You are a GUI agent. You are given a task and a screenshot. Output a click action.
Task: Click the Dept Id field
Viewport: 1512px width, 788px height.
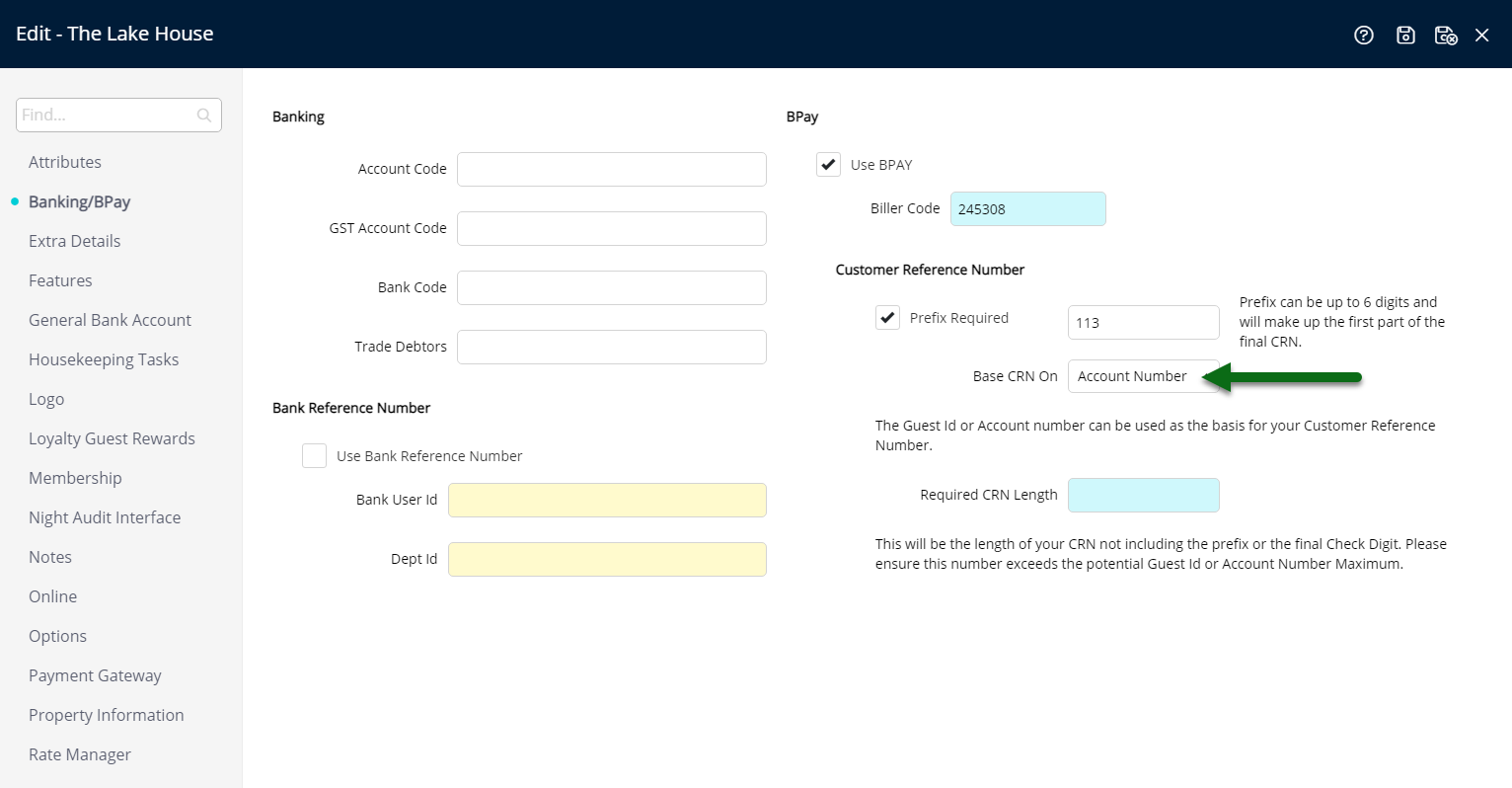(607, 559)
